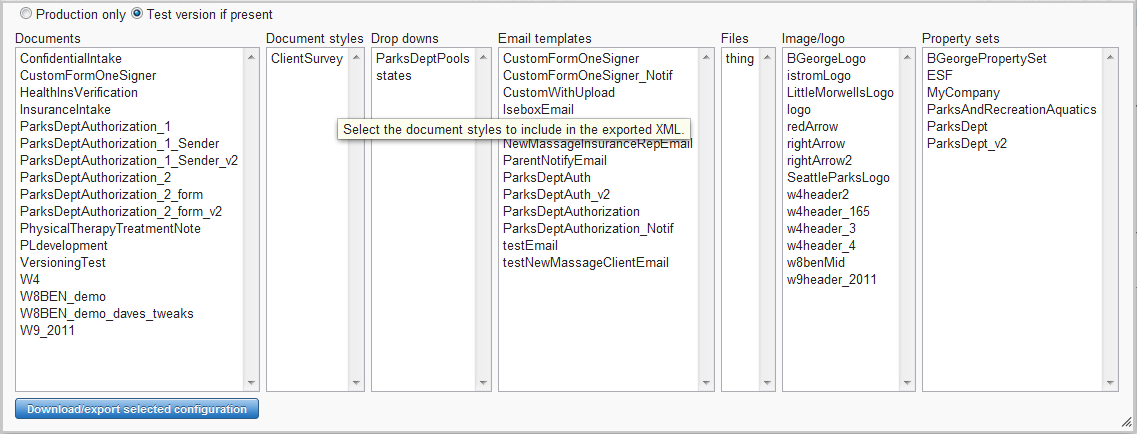Select states in Drop downs list
The width and height of the screenshot is (1137, 434).
point(394,76)
